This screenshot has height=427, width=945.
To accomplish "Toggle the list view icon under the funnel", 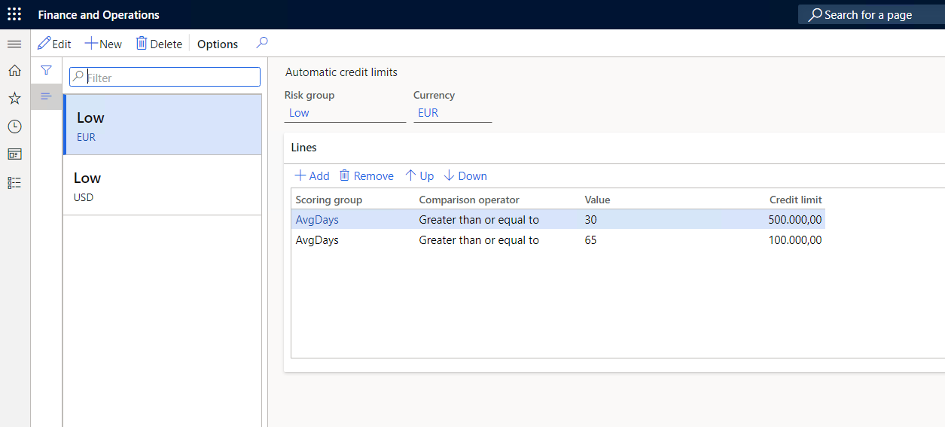I will pos(46,96).
